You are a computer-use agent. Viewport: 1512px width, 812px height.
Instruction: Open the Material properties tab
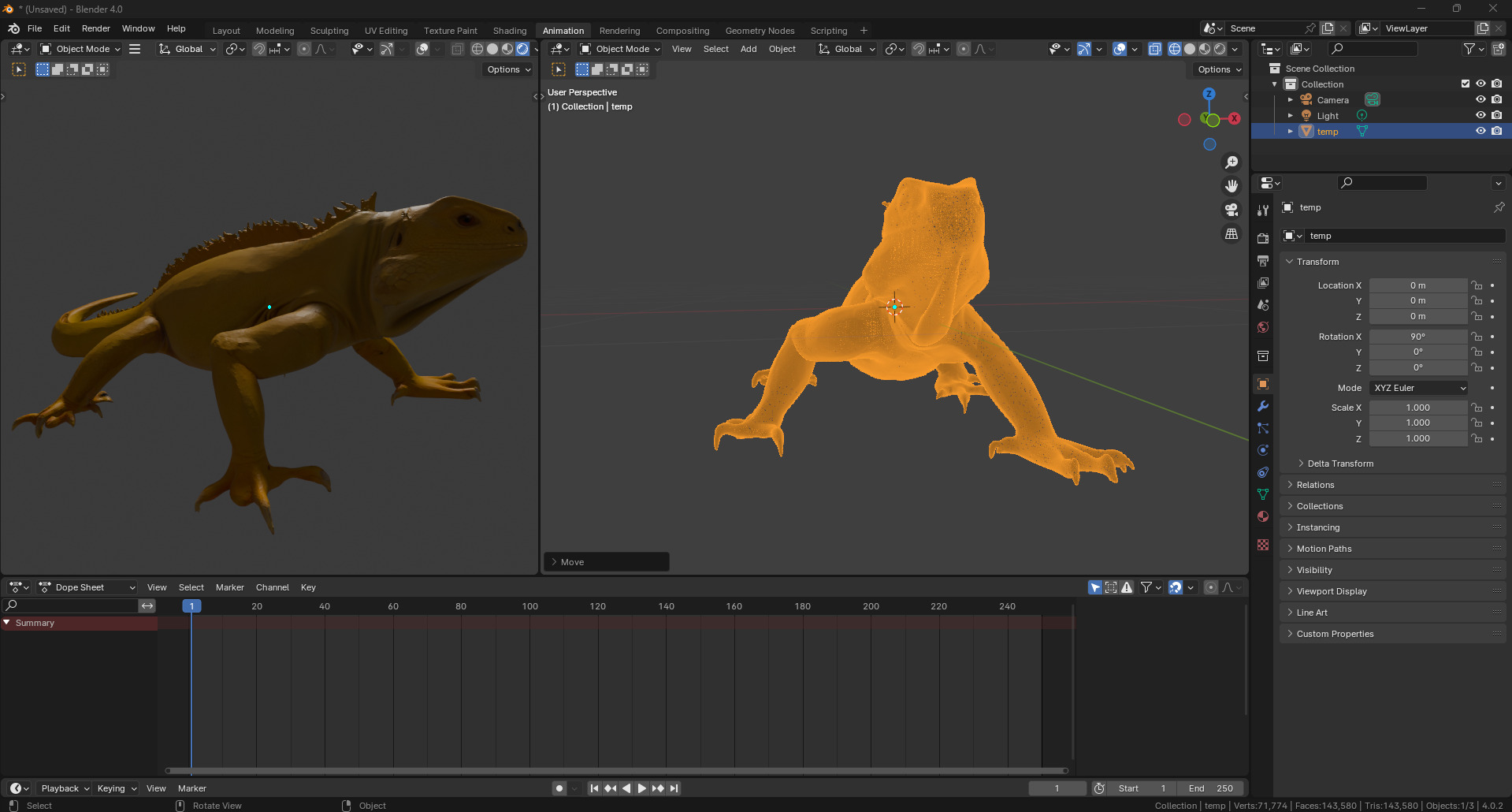tap(1263, 516)
